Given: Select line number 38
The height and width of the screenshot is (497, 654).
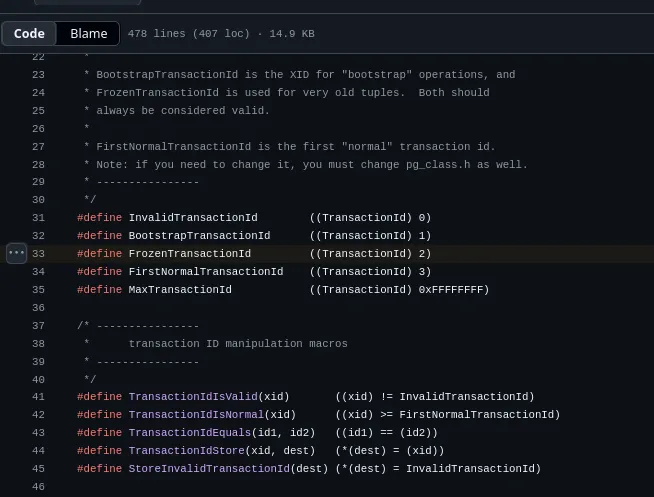Looking at the screenshot, I should (x=38, y=344).
